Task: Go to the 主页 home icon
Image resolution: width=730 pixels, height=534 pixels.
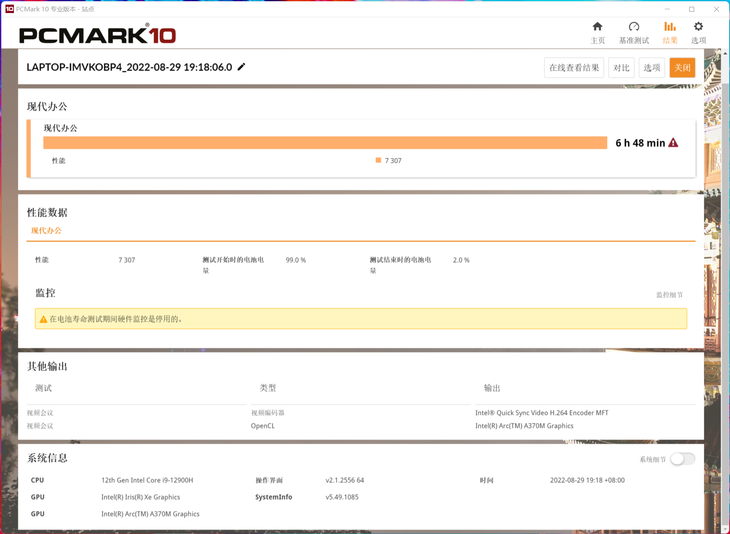Action: coord(597,27)
